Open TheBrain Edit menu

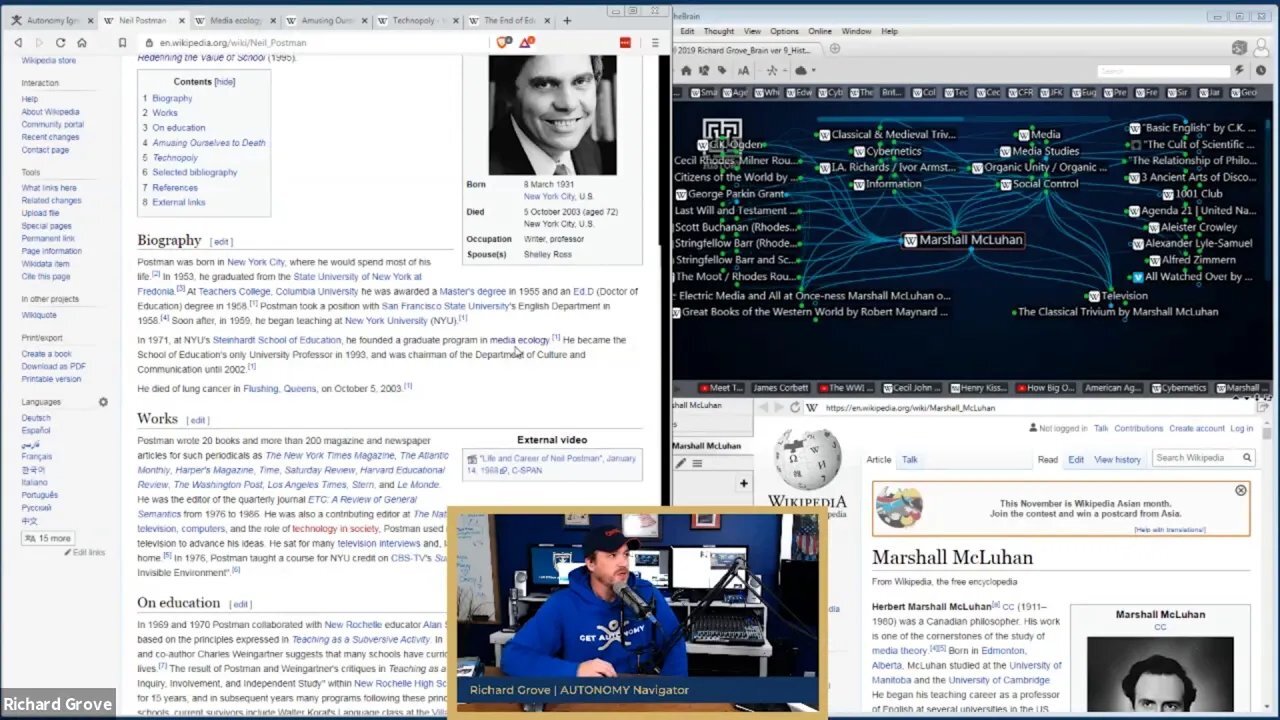(687, 31)
